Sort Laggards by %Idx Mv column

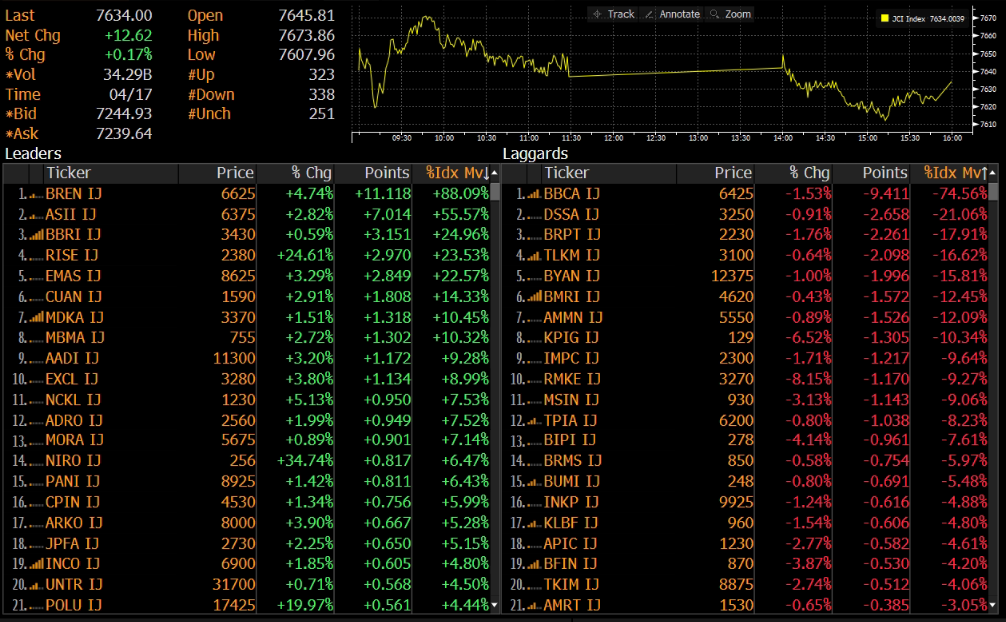pyautogui.click(x=955, y=173)
